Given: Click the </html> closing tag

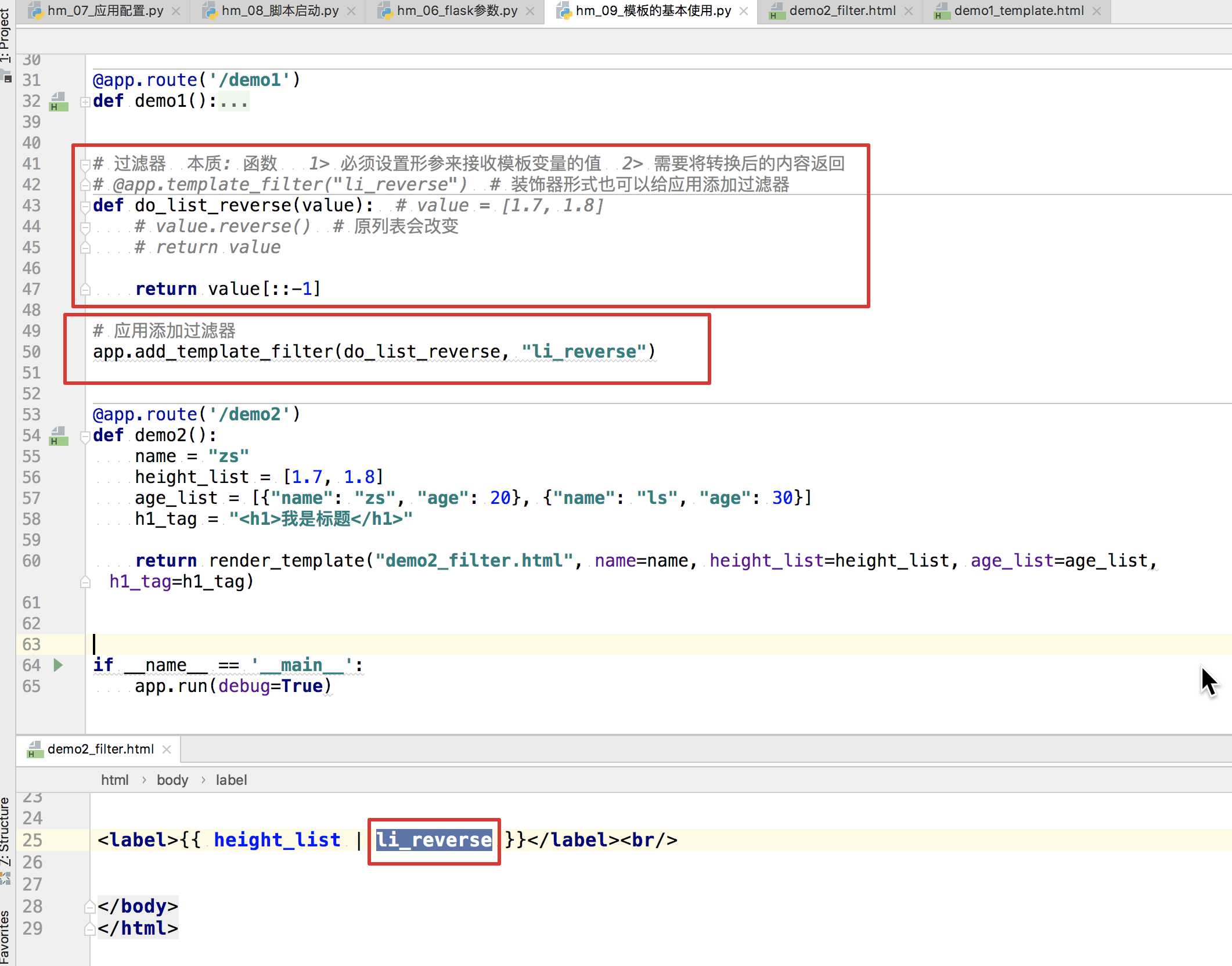Looking at the screenshot, I should (138, 929).
